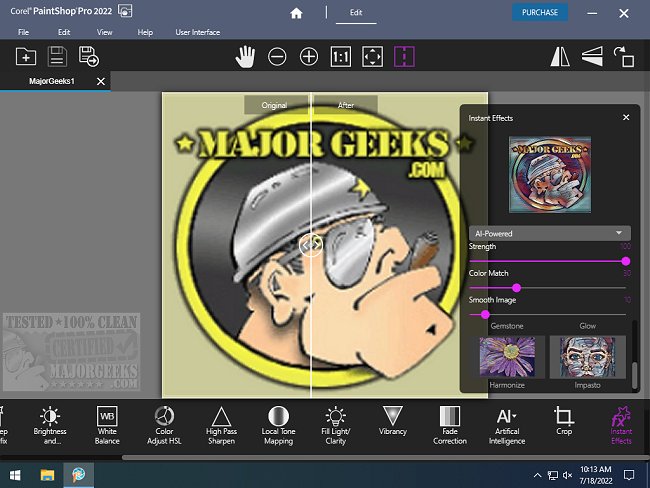The image size is (650, 488).
Task: Click the Glow effect label
Action: (587, 326)
